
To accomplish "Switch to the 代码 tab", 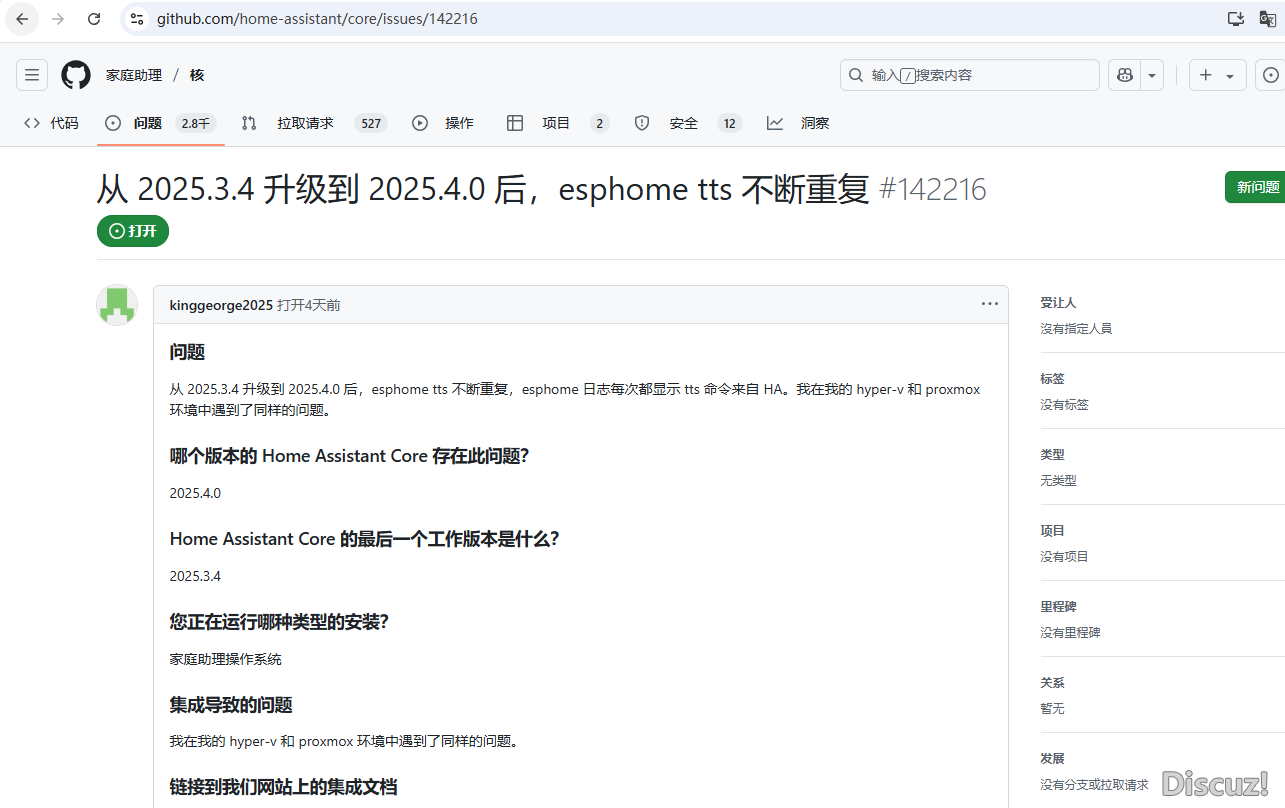I will (51, 123).
